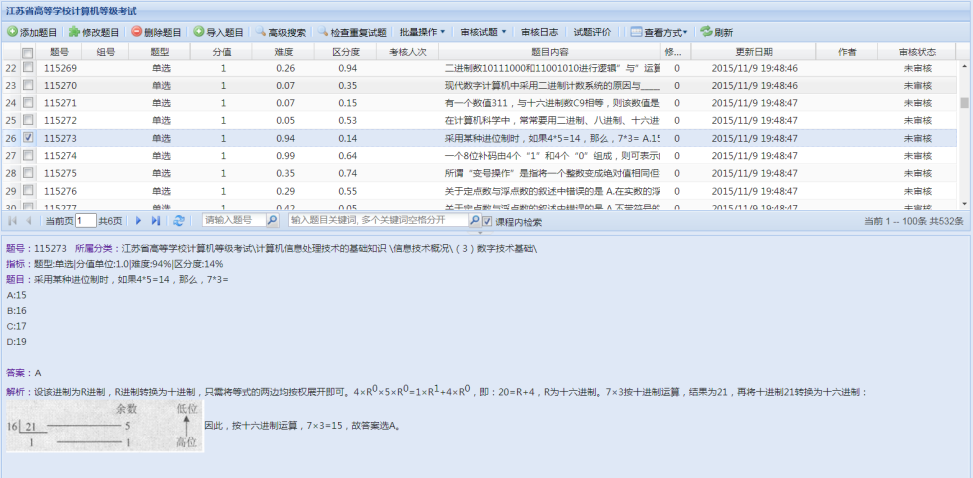Screen dimensions: 973x478
Task: Toggle the 课程内检索 checkbox
Action: click(x=487, y=221)
